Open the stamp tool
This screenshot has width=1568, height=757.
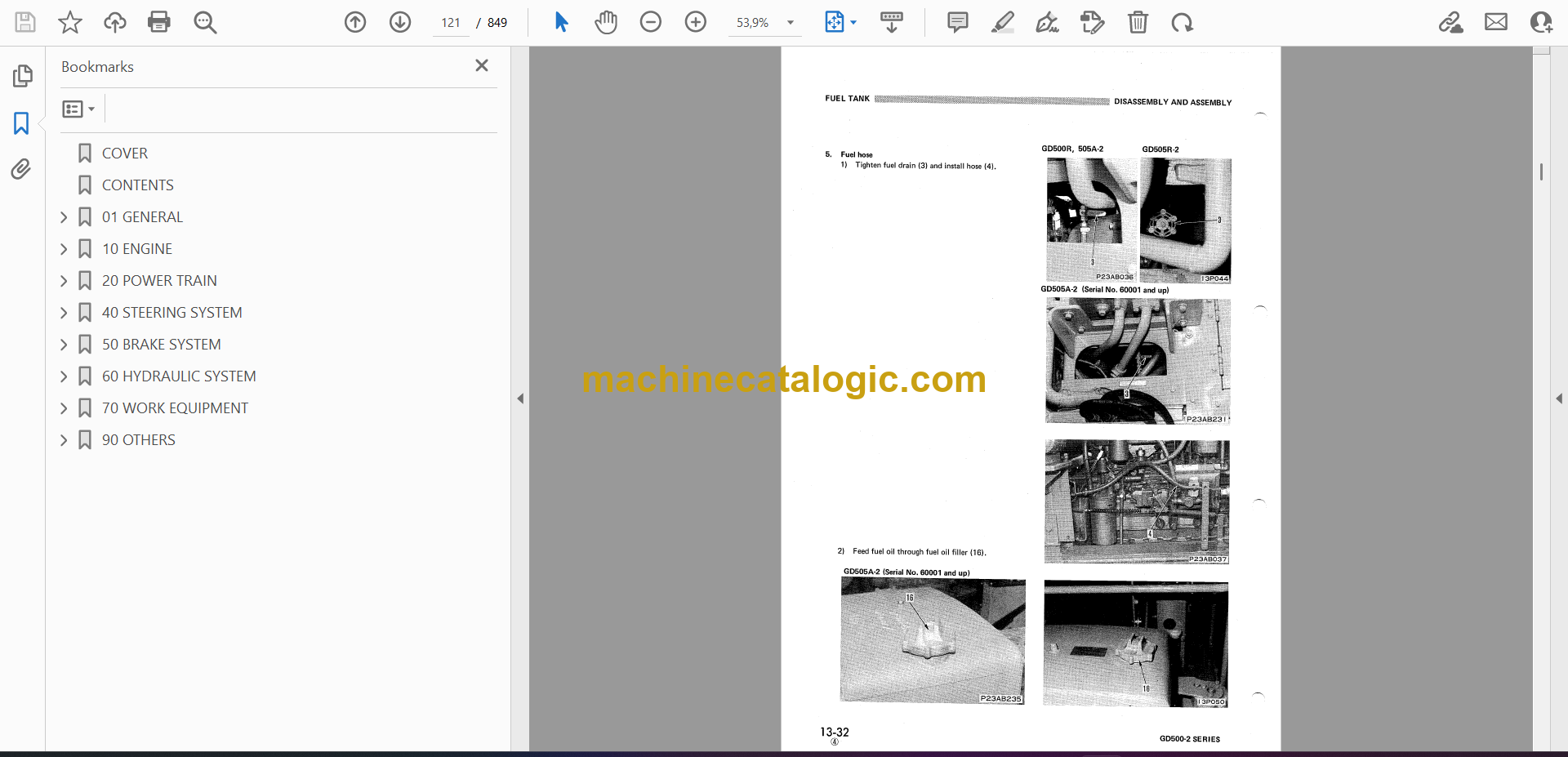coord(1093,22)
